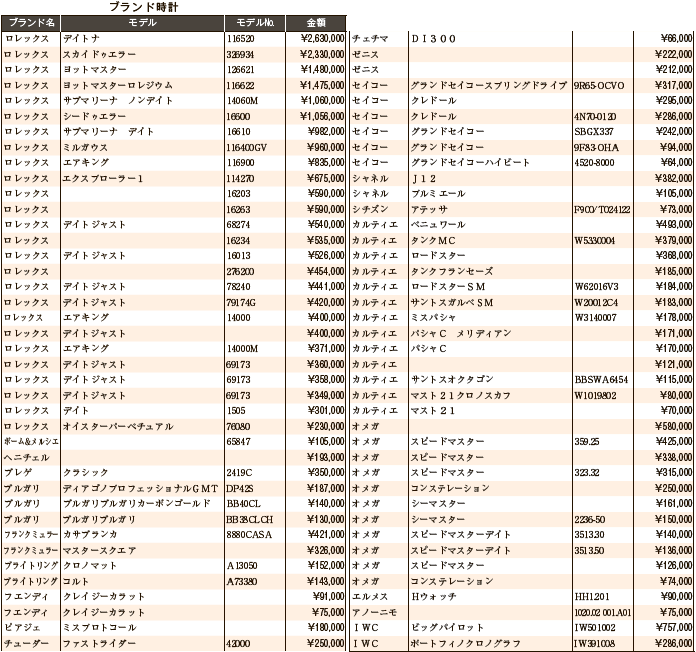Click the 金額 column header

316,23
